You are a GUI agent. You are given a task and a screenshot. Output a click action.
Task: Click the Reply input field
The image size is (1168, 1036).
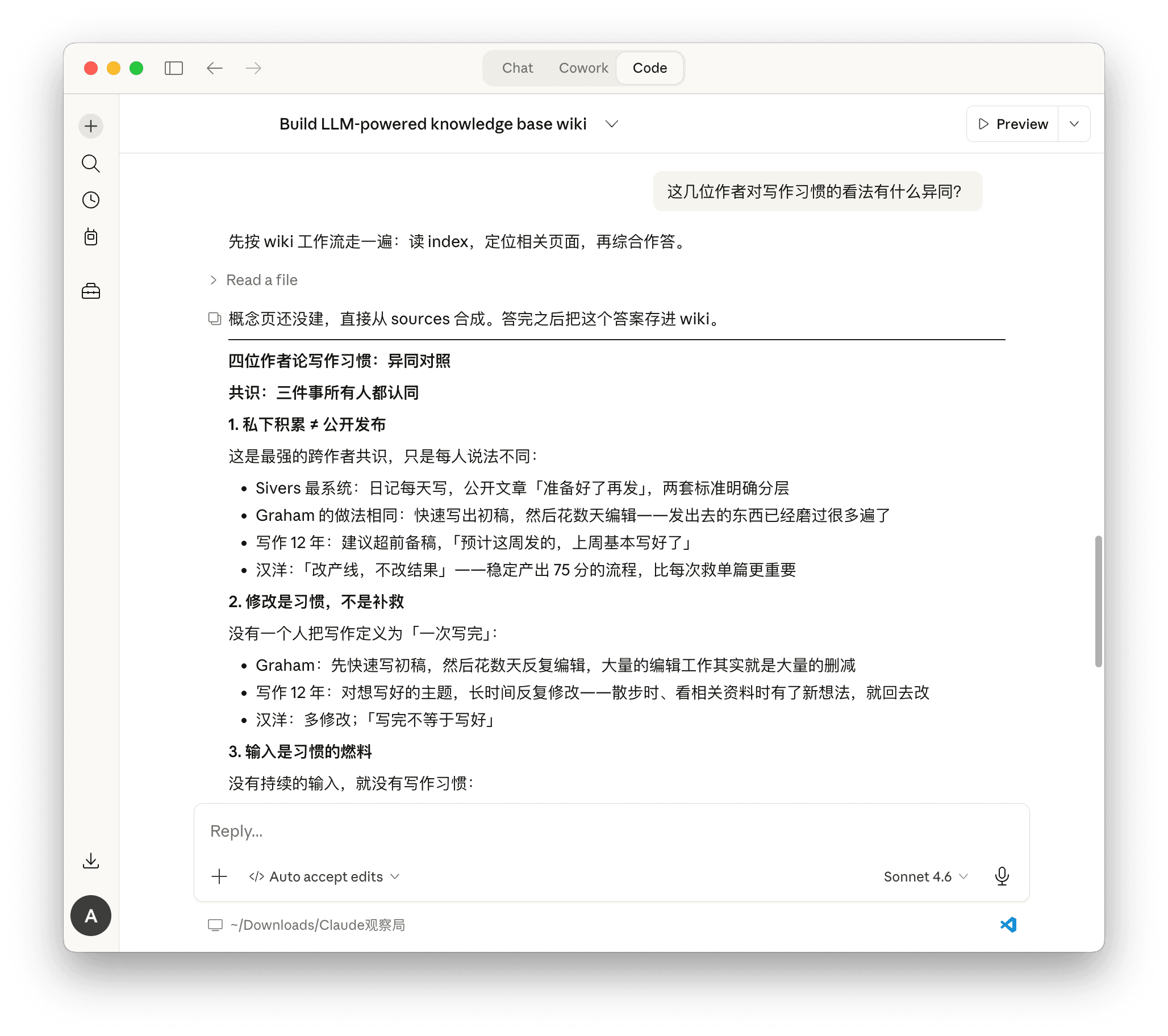pos(611,831)
